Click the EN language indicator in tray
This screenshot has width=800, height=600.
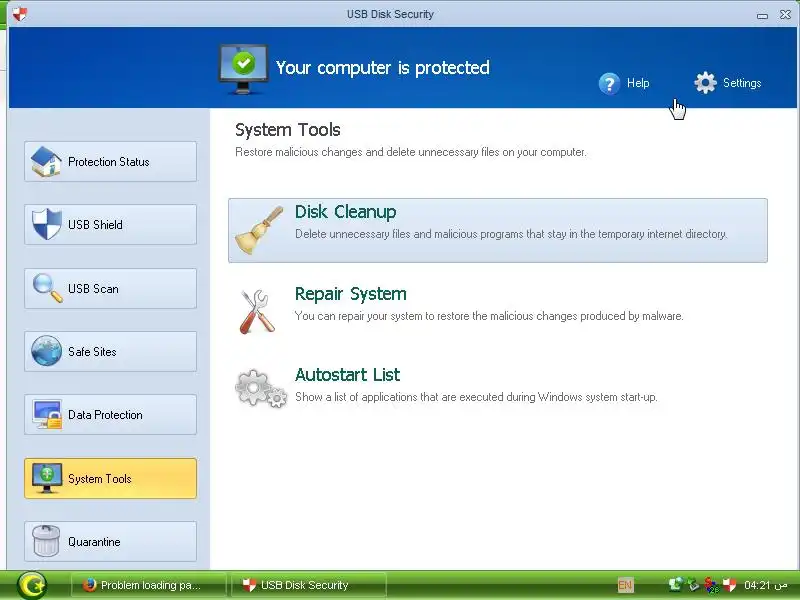625,585
